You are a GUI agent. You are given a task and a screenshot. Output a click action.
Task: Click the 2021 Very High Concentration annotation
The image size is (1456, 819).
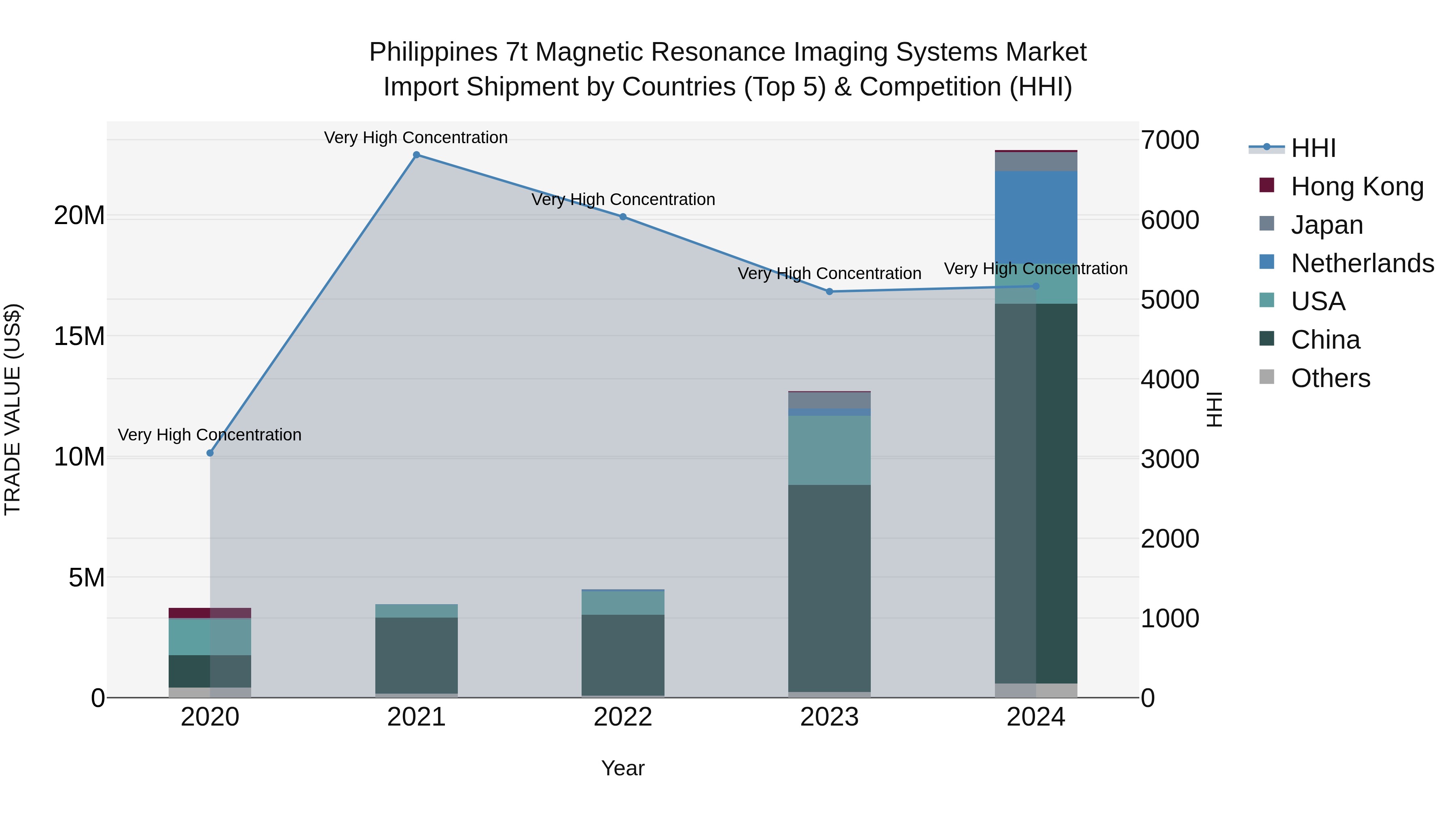click(416, 138)
